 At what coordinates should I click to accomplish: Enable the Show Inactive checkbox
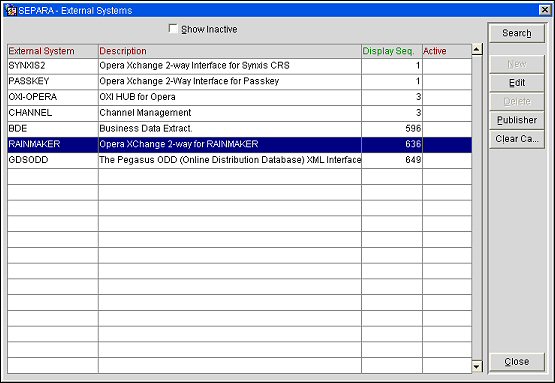pos(173,29)
